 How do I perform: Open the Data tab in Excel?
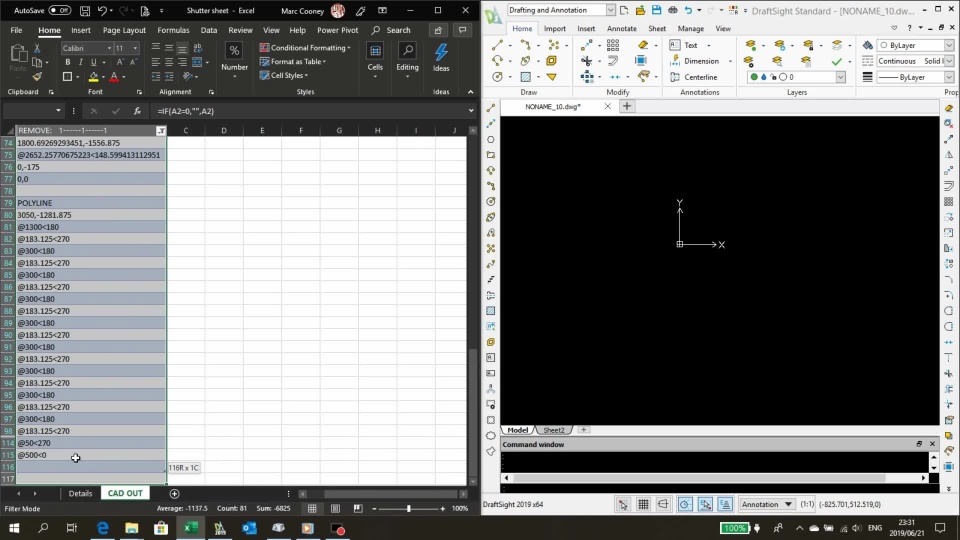(209, 30)
